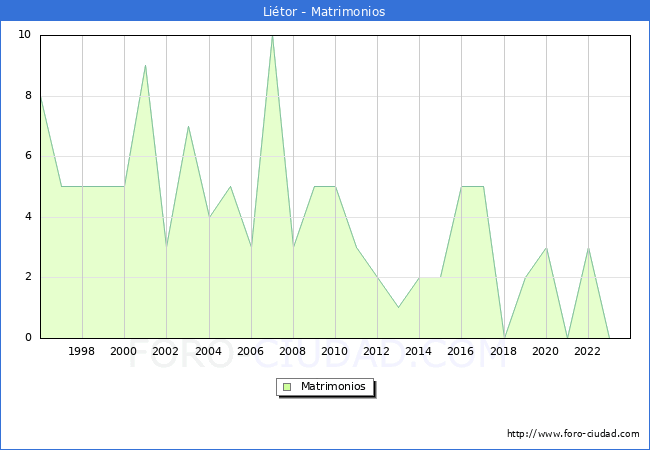
Task: Click the chart title Liétor - Matrimonios
Action: pyautogui.click(x=324, y=11)
